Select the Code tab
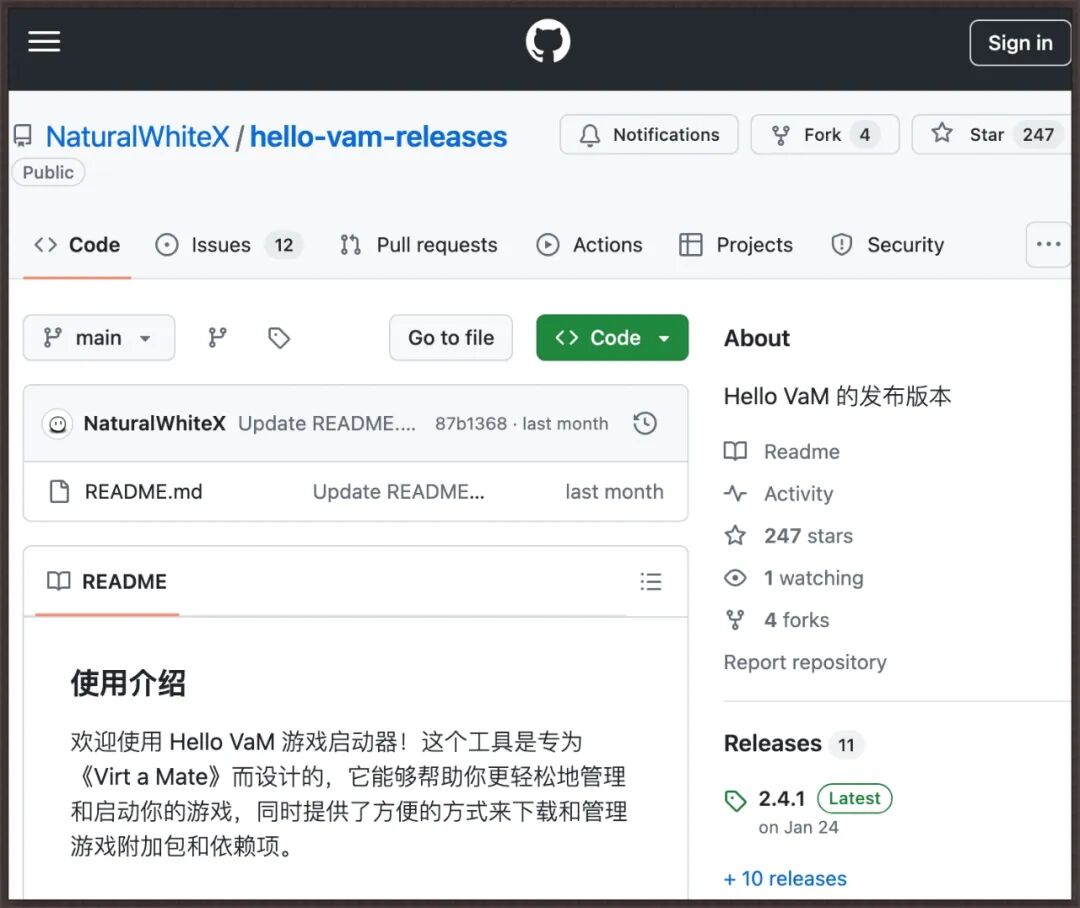This screenshot has width=1080, height=908. 77,245
